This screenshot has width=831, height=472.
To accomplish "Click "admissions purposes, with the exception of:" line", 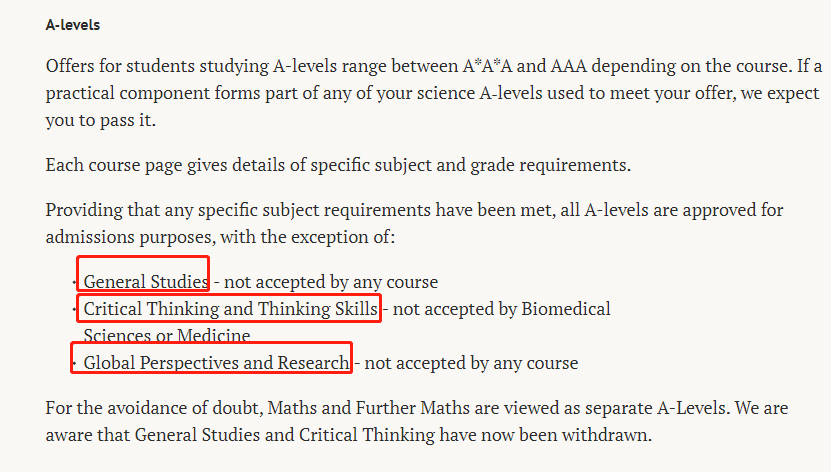I will point(220,237).
